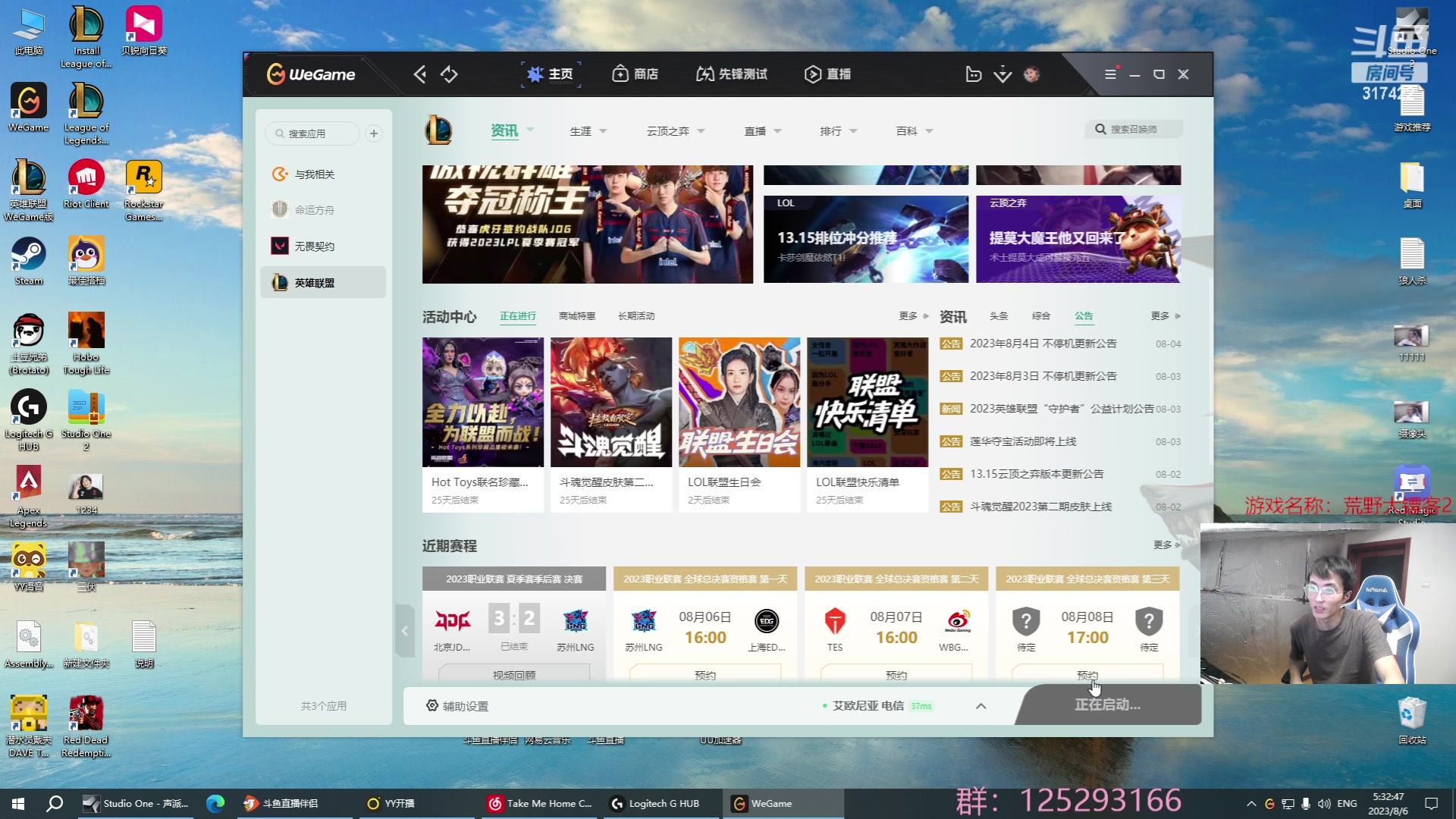Image resolution: width=1456 pixels, height=819 pixels.
Task: Click 预约 for the 08月06日 match
Action: (704, 674)
